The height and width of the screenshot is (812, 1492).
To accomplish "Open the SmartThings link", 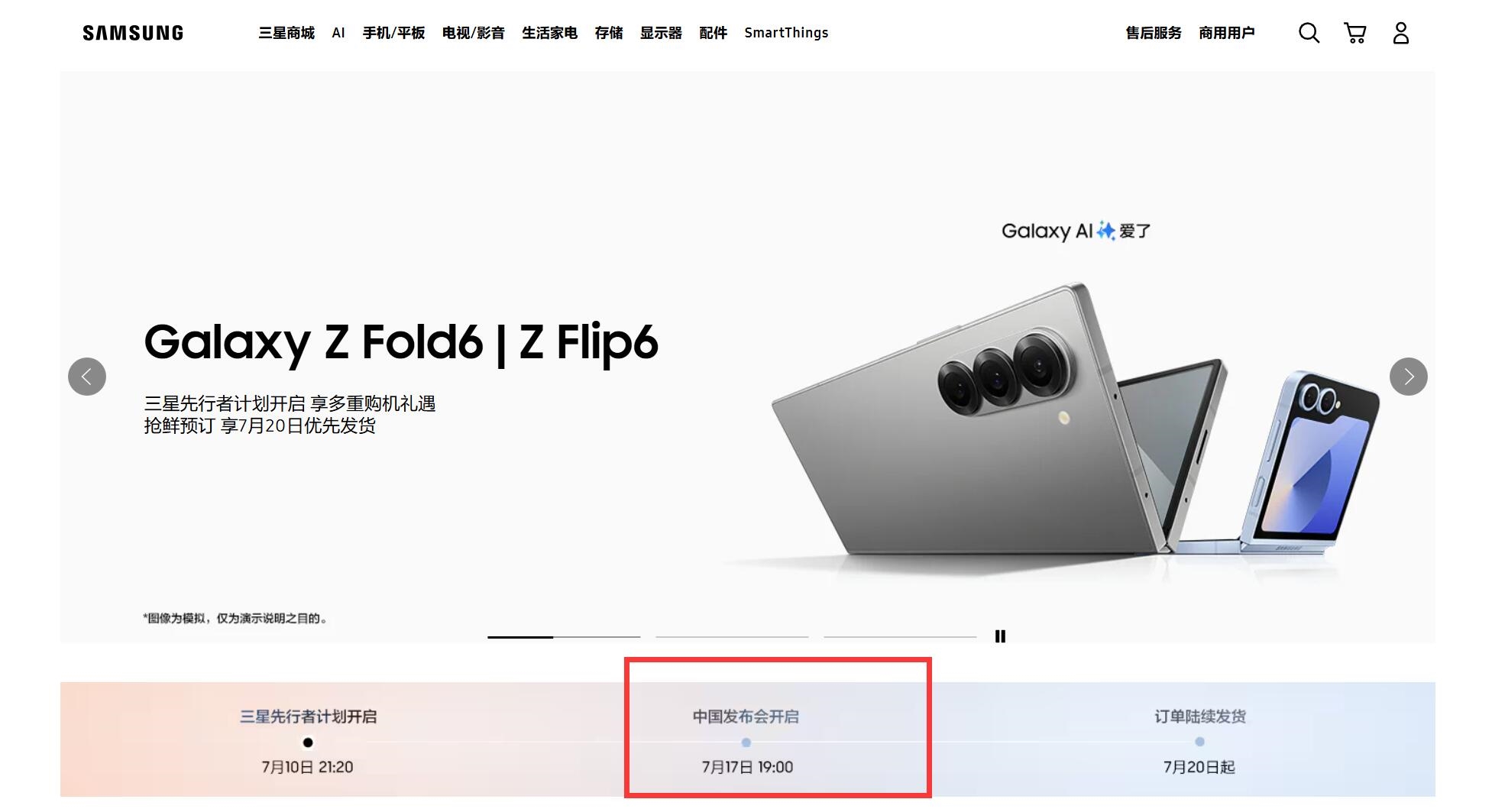I will (786, 33).
